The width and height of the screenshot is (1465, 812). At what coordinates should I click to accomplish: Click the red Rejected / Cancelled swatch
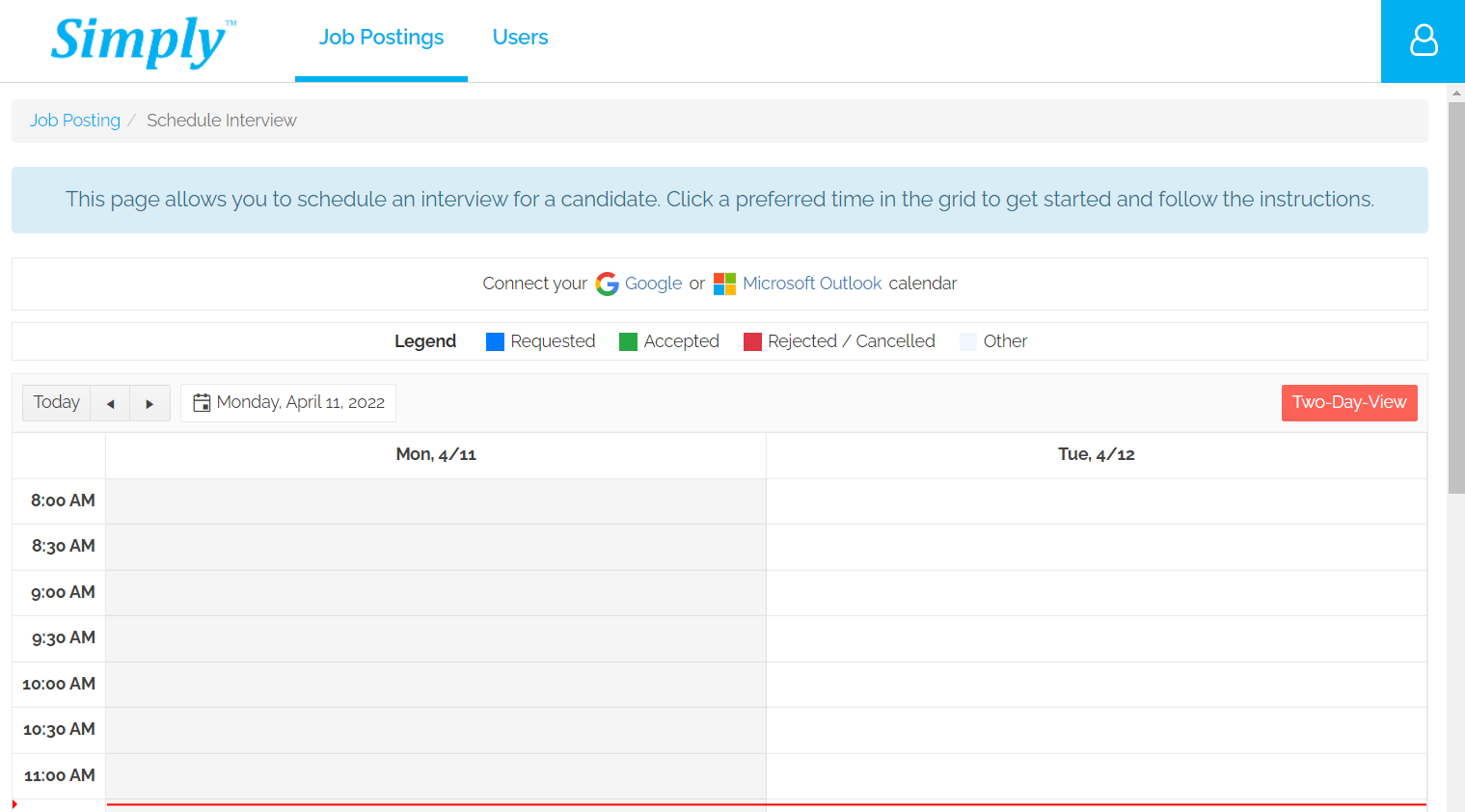752,341
